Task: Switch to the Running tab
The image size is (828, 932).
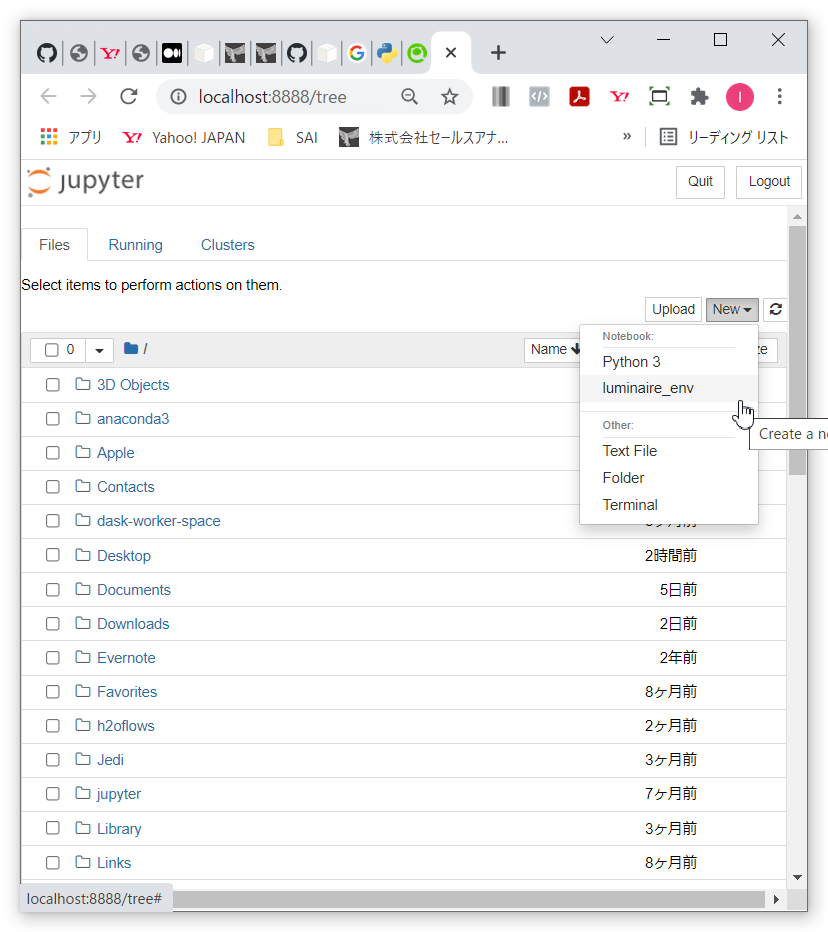Action: click(x=135, y=244)
